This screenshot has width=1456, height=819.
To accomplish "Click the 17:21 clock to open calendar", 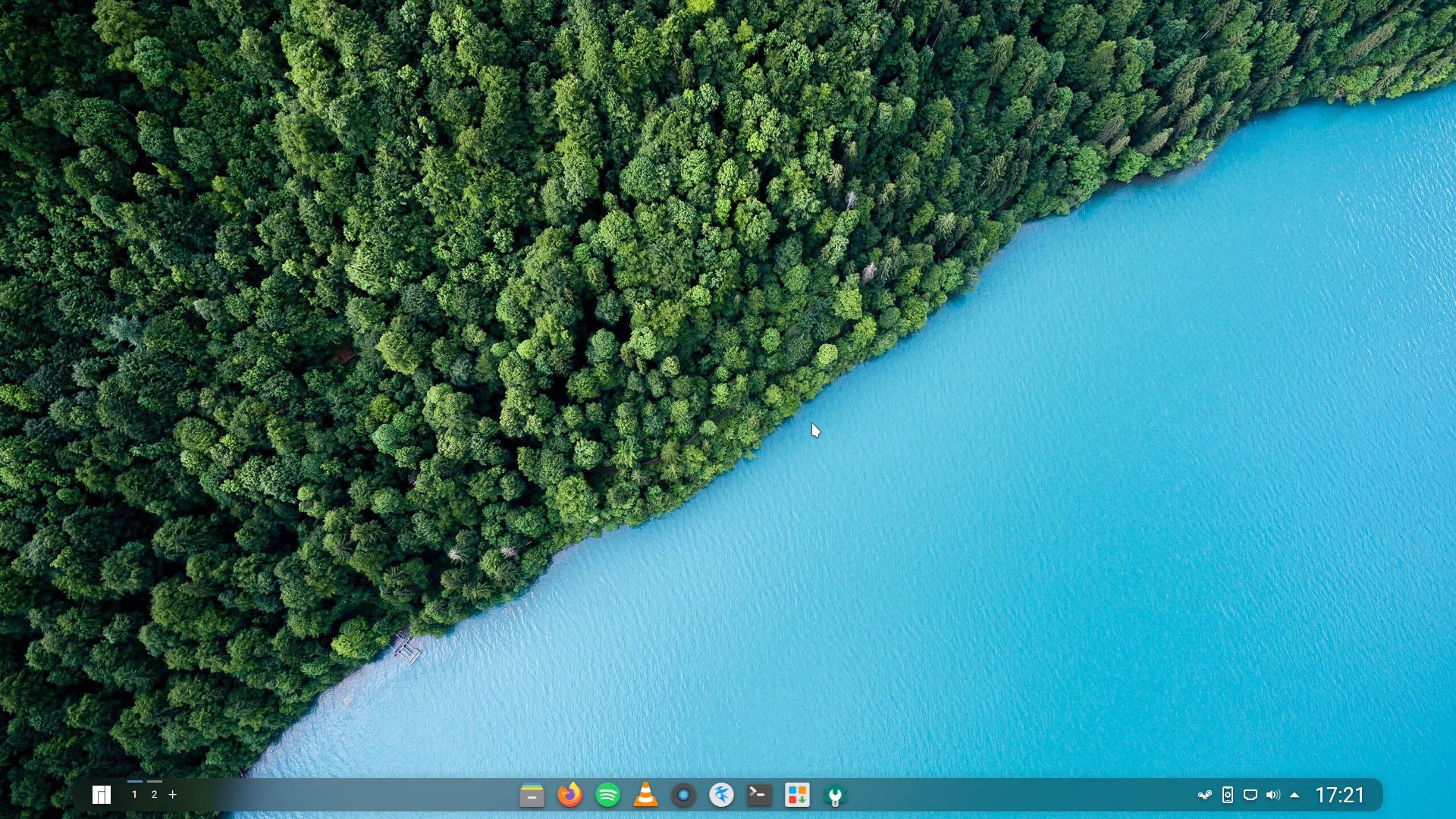I will pyautogui.click(x=1339, y=795).
